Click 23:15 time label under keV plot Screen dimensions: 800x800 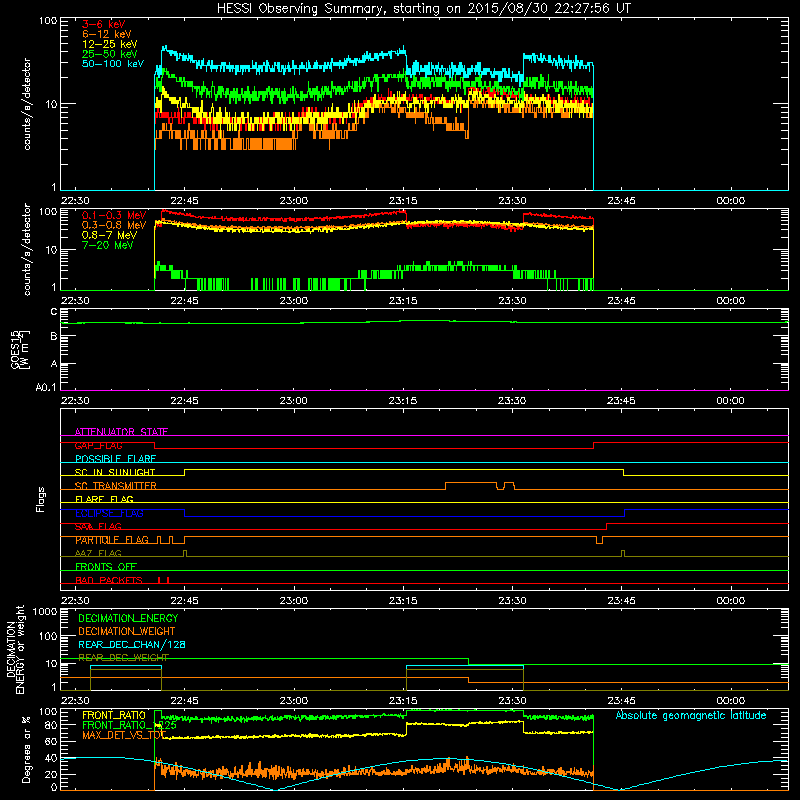tap(403, 201)
